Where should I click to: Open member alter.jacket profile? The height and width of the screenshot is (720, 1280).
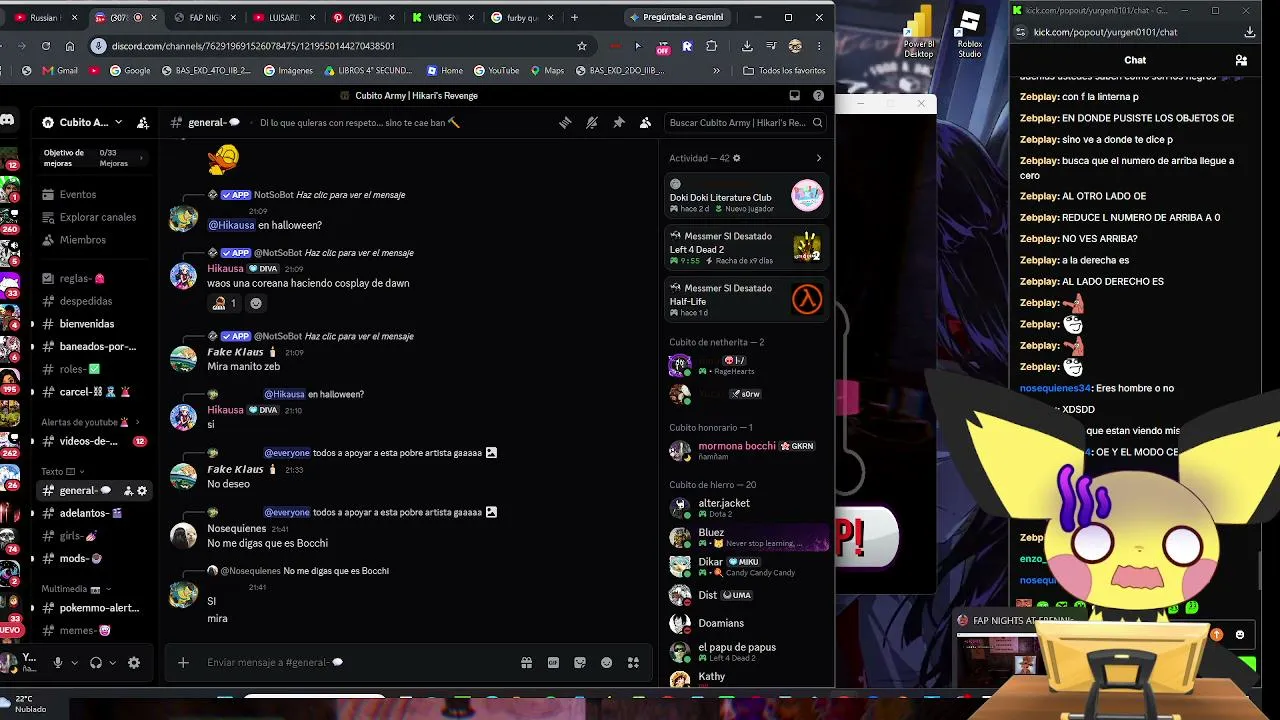click(x=746, y=508)
